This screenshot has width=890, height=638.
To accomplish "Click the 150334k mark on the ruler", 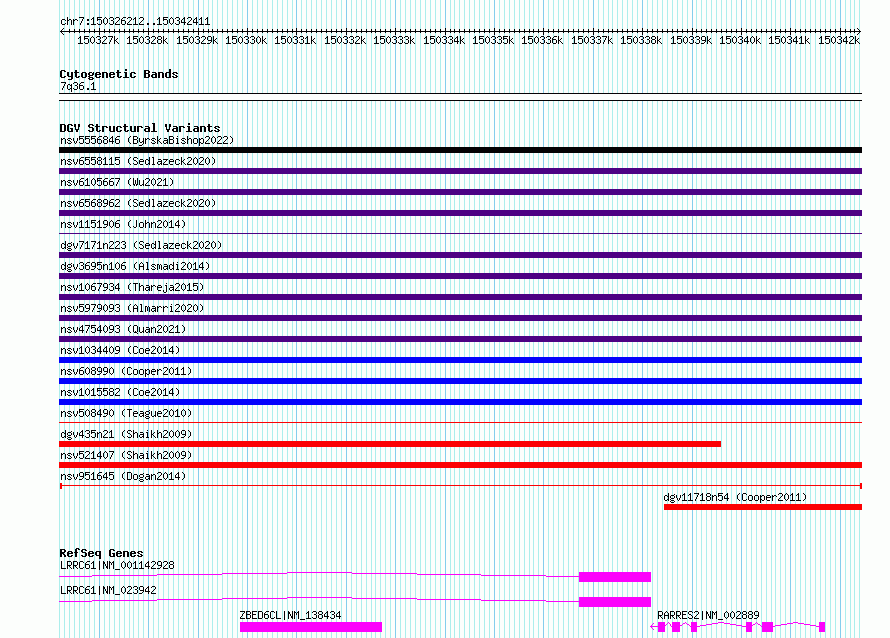I will 443,40.
